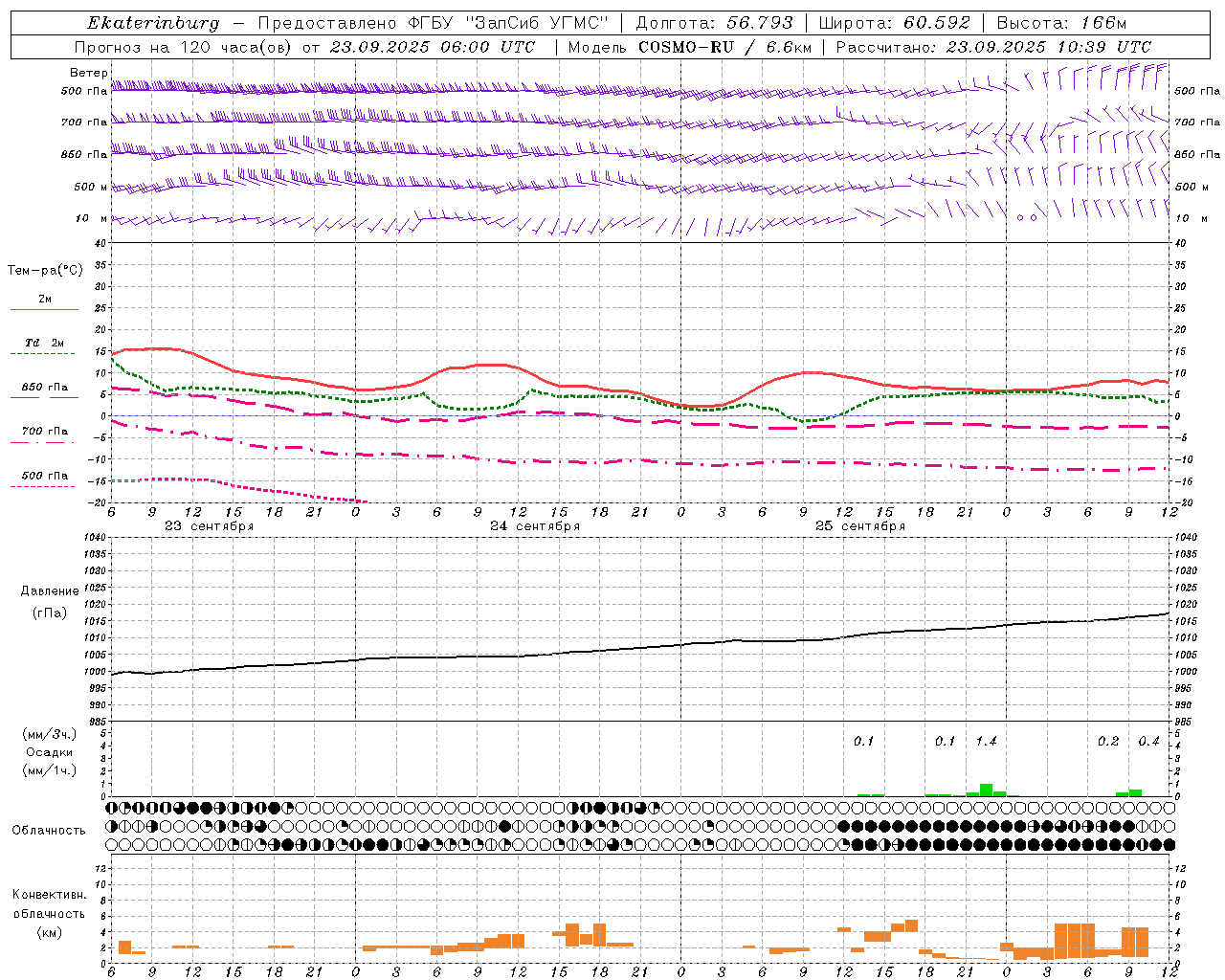Click the 850 гПа temperature legend entry

(44, 387)
